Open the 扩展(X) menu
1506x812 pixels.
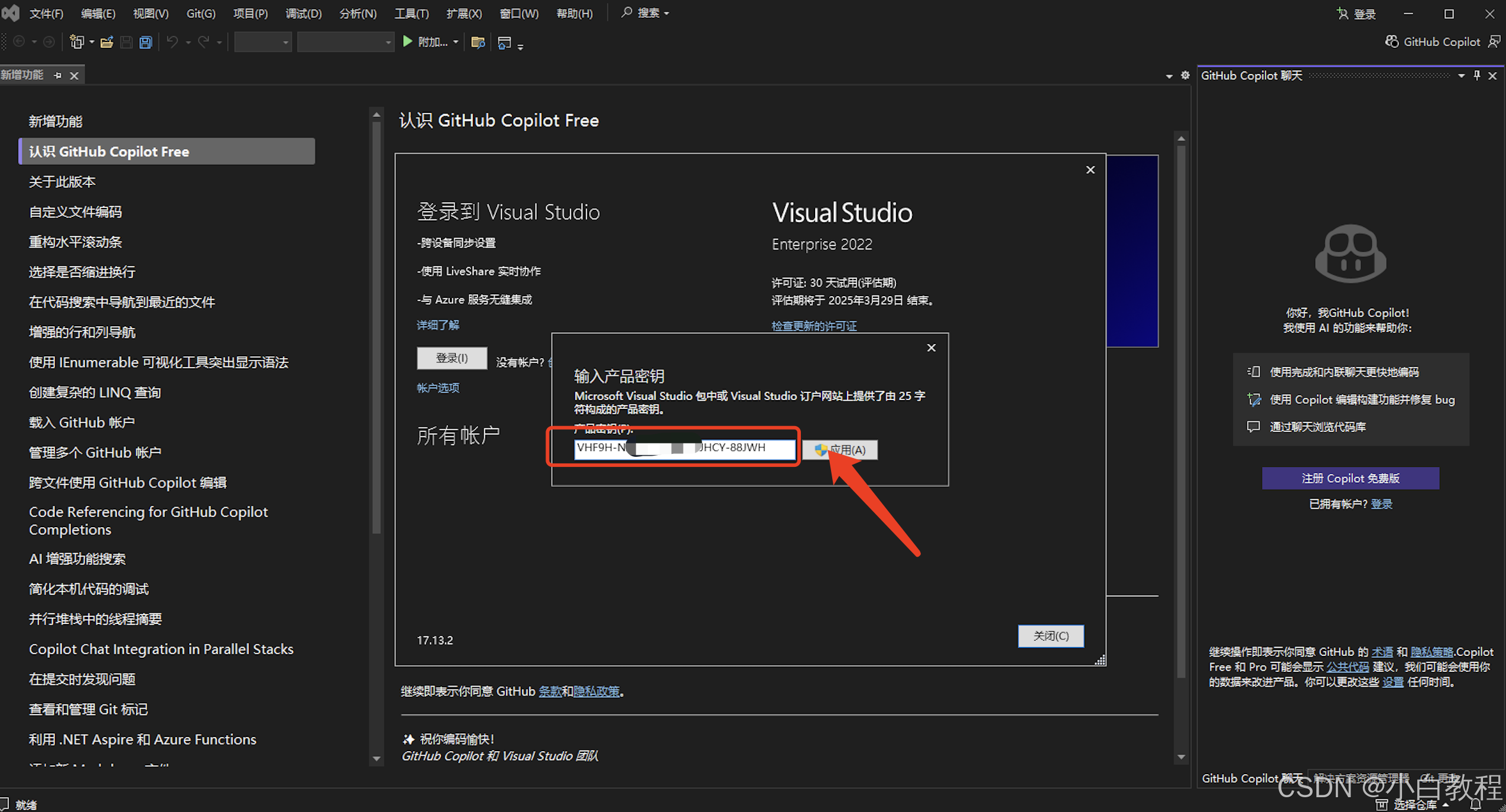(463, 13)
